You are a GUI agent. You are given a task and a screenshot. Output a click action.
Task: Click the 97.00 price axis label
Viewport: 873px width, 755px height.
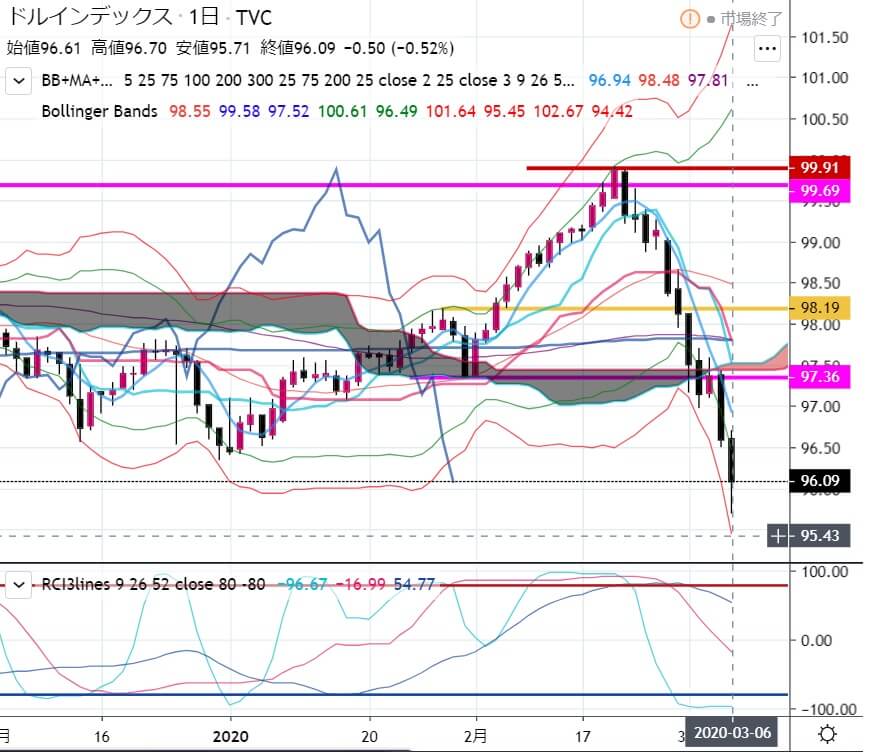click(x=821, y=407)
